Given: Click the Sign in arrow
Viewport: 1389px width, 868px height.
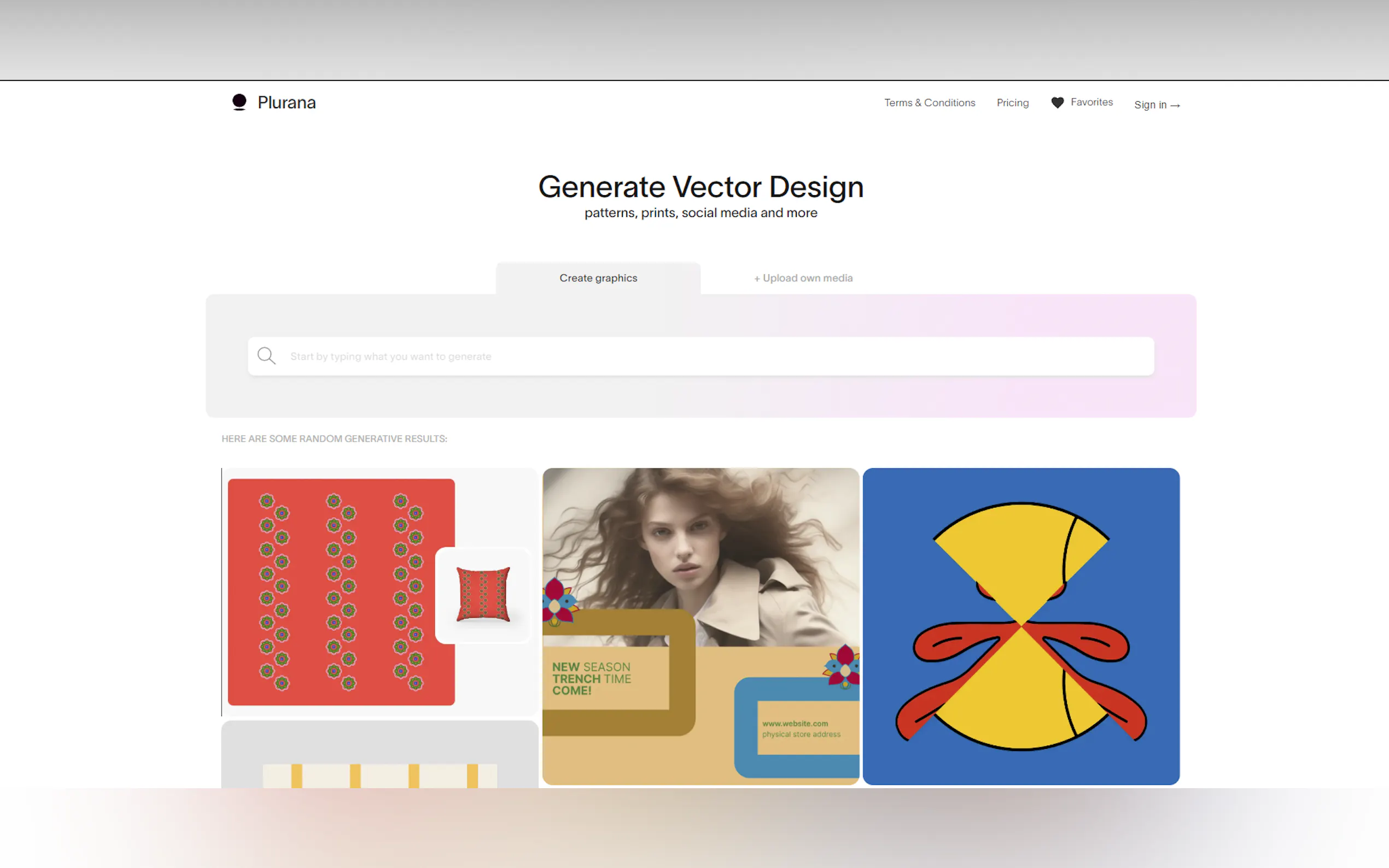Looking at the screenshot, I should (1175, 105).
